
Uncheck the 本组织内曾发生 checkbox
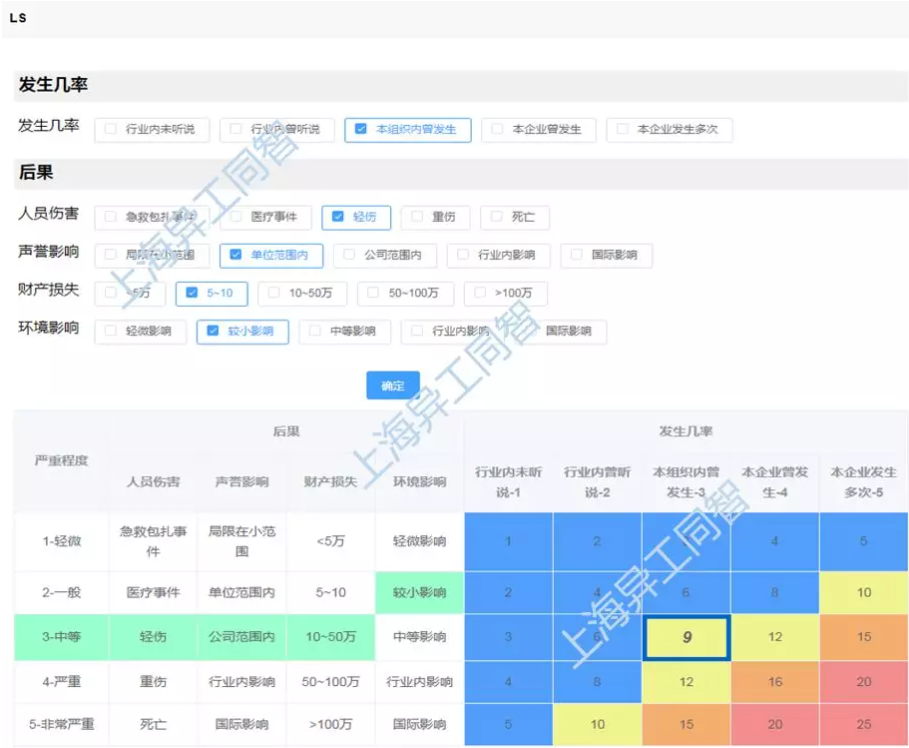[361, 130]
